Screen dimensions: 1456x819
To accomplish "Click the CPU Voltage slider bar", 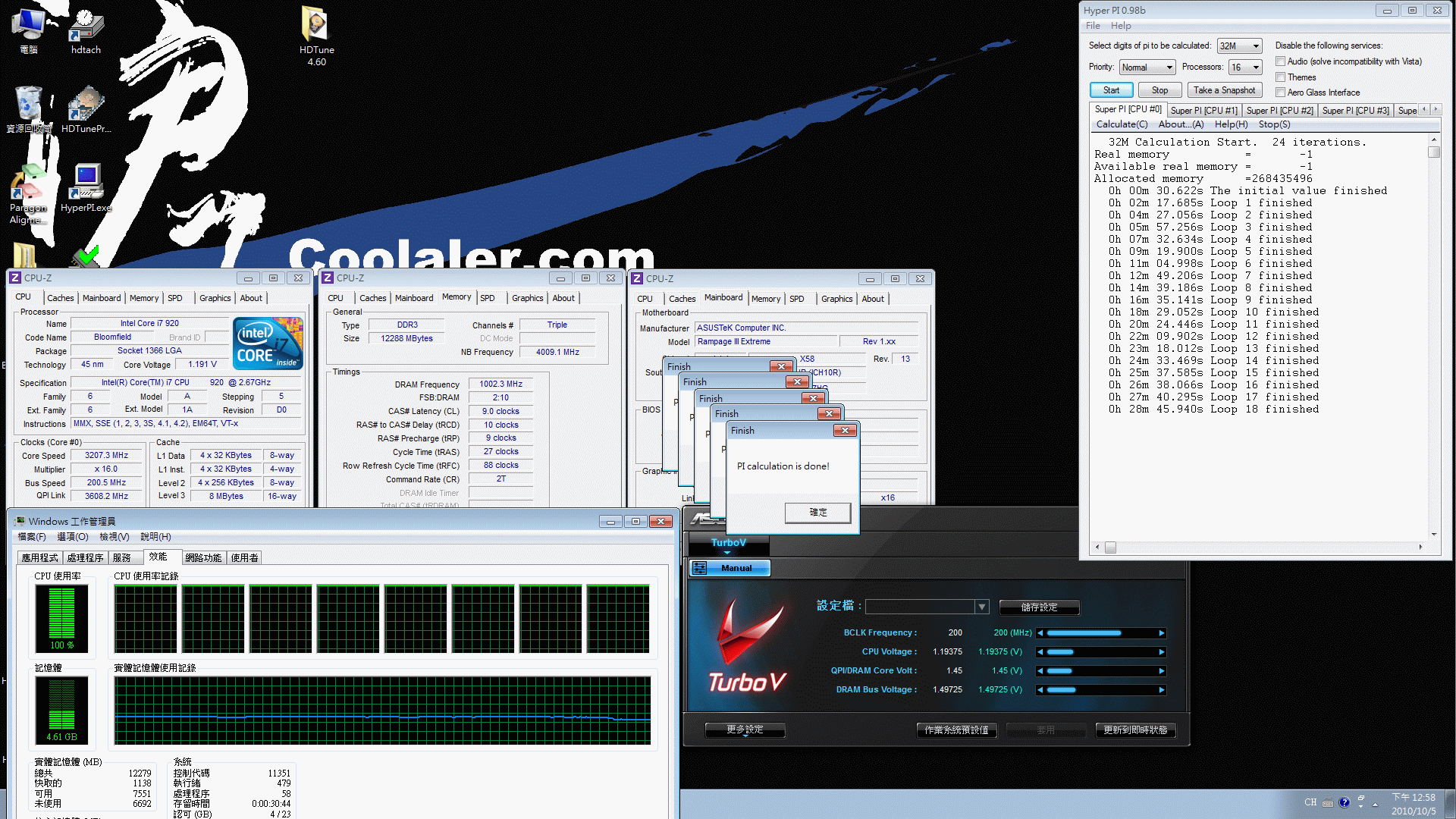I will pyautogui.click(x=1100, y=652).
